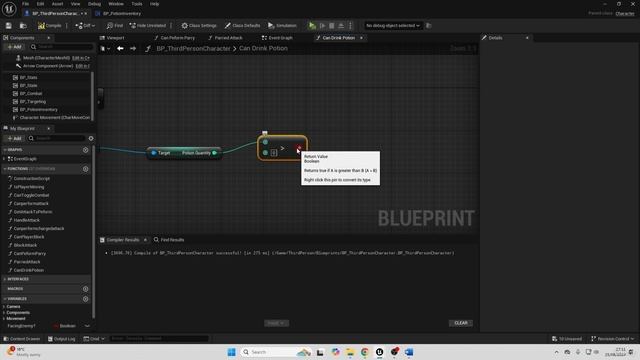Open the My Blueprint settings gear

pyautogui.click(x=91, y=138)
